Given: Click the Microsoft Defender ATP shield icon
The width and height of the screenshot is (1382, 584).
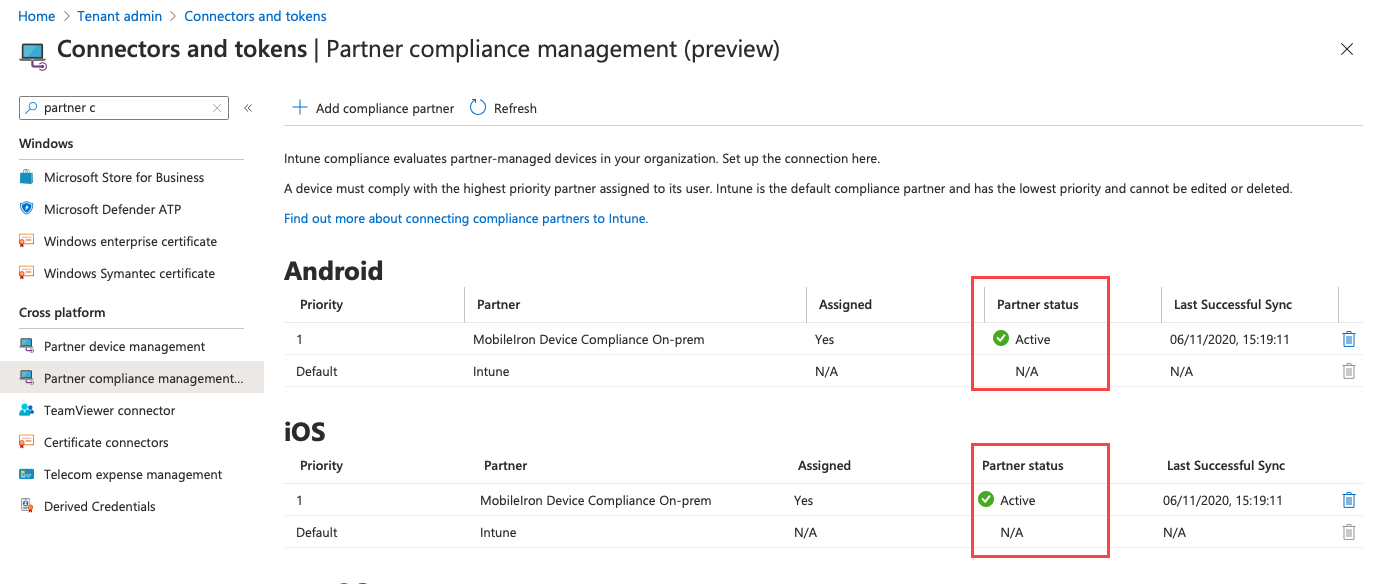Looking at the screenshot, I should click(x=27, y=209).
